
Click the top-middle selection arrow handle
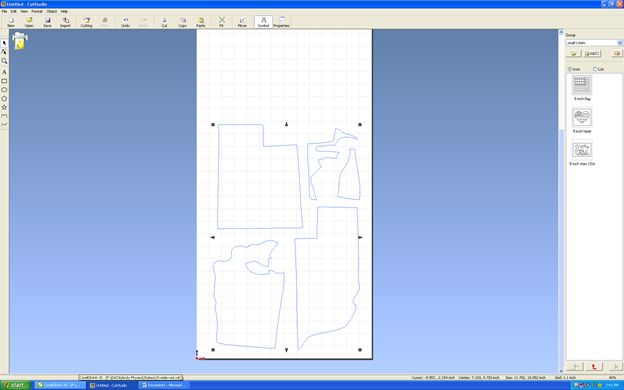tap(286, 124)
